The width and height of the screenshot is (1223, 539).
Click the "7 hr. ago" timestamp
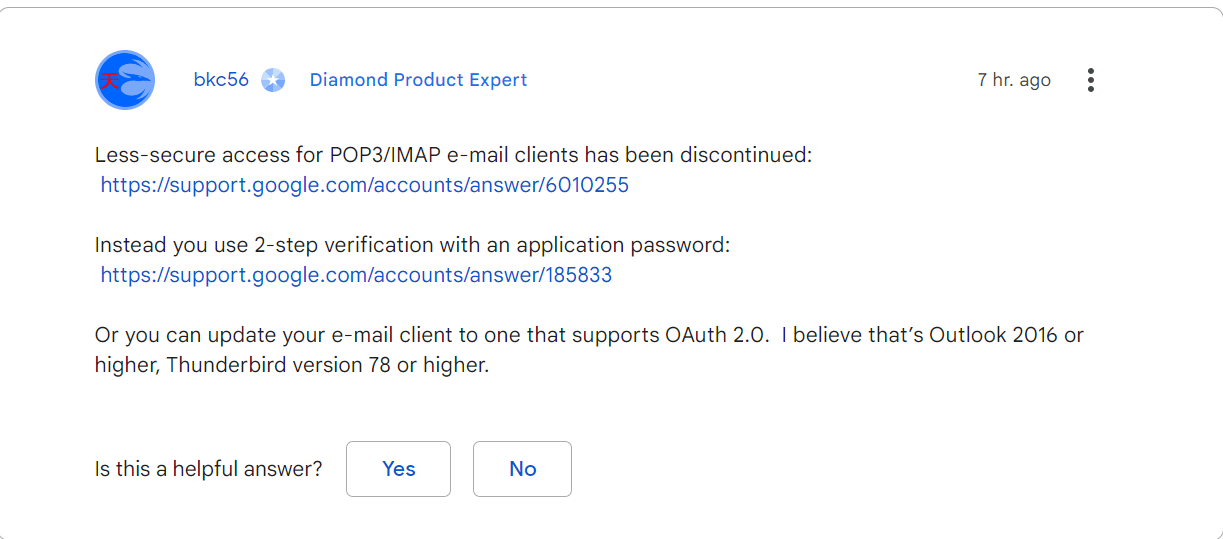pos(1014,80)
